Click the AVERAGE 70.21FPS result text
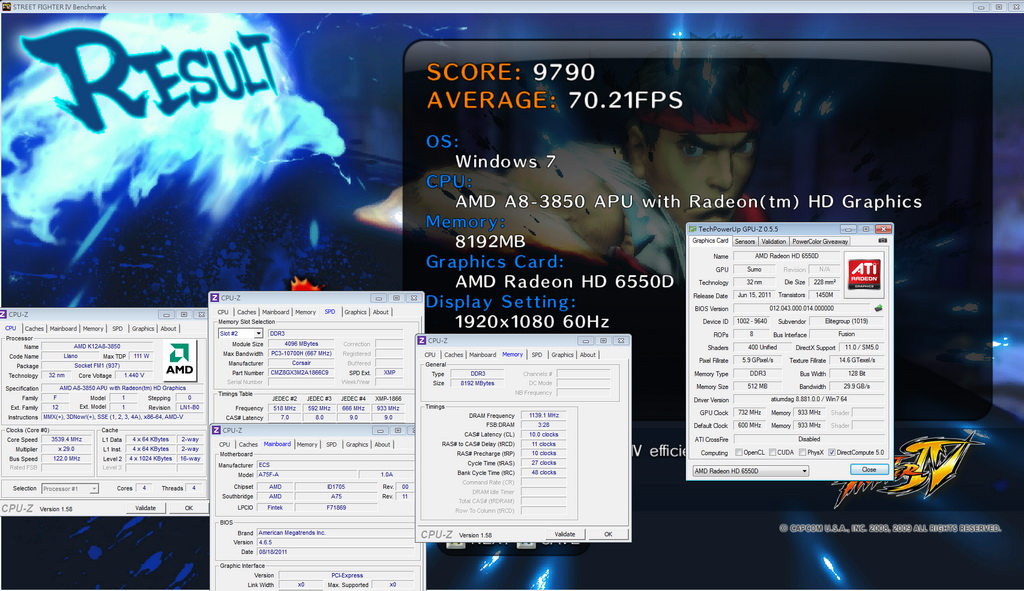The image size is (1024, 591). pos(554,100)
